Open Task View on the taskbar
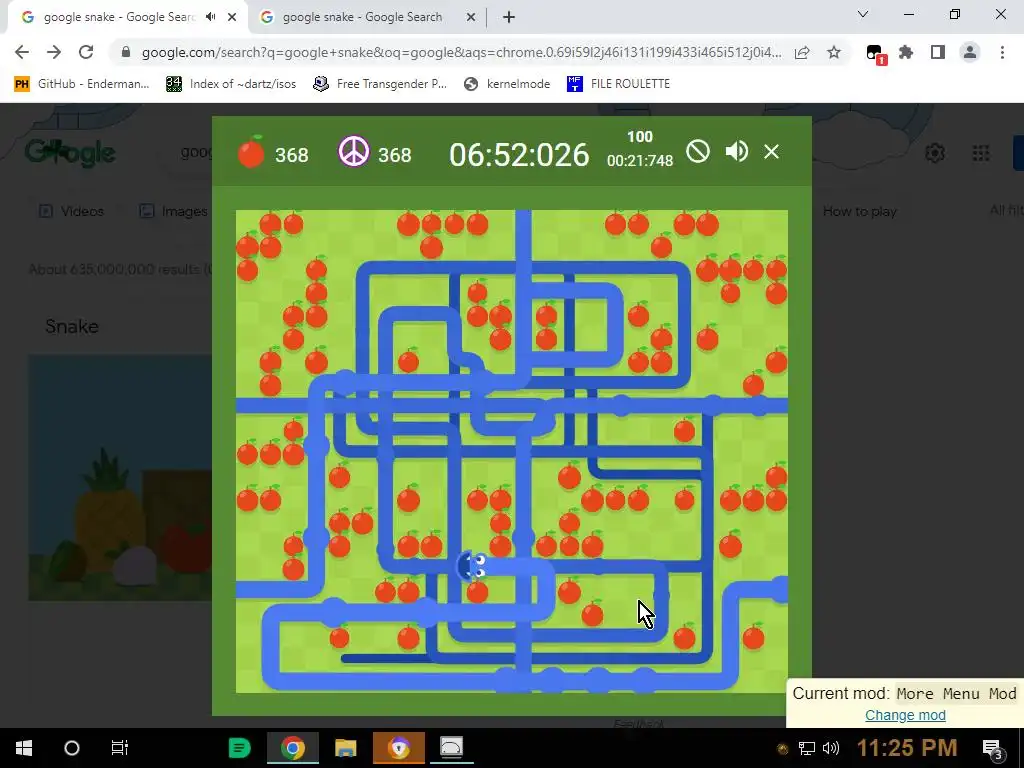The height and width of the screenshot is (768, 1024). coord(120,748)
